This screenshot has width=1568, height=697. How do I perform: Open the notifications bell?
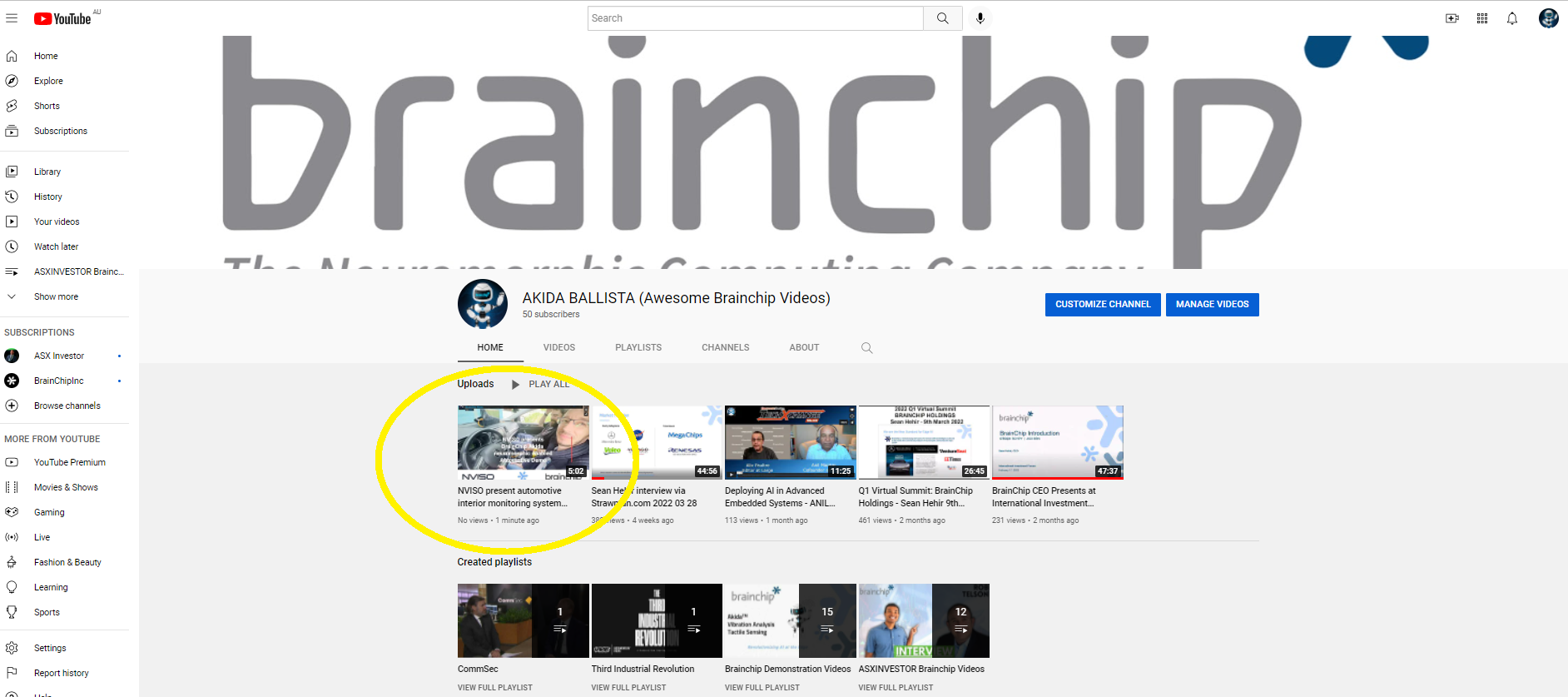1512,18
